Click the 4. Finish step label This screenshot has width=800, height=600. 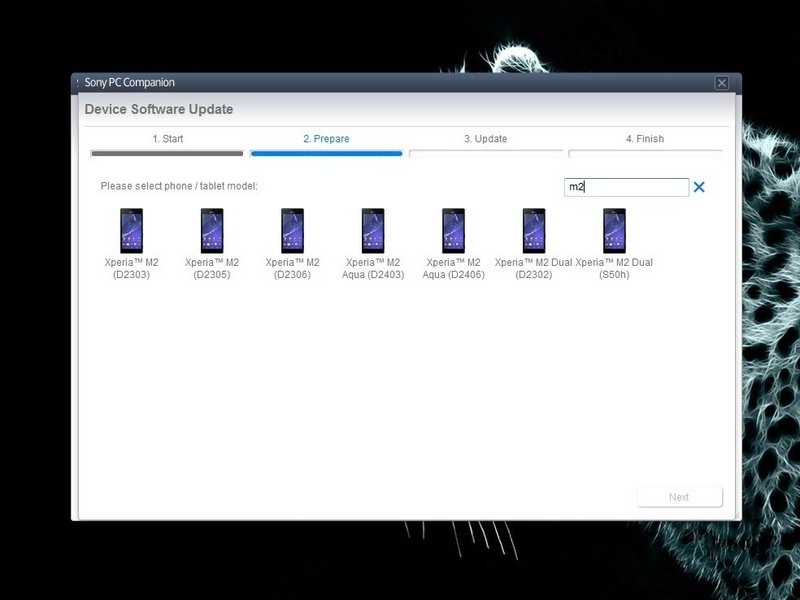[x=645, y=139]
